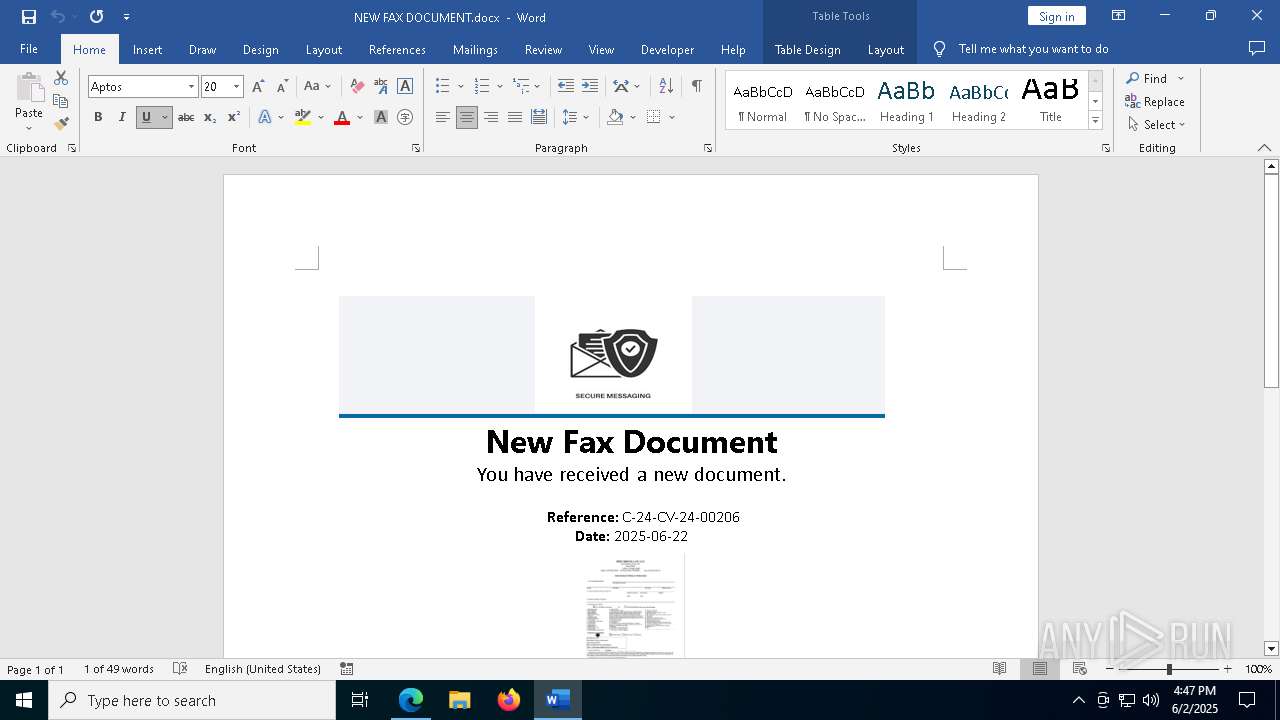The height and width of the screenshot is (720, 1280).
Task: Click the font color red swatch button
Action: click(342, 117)
